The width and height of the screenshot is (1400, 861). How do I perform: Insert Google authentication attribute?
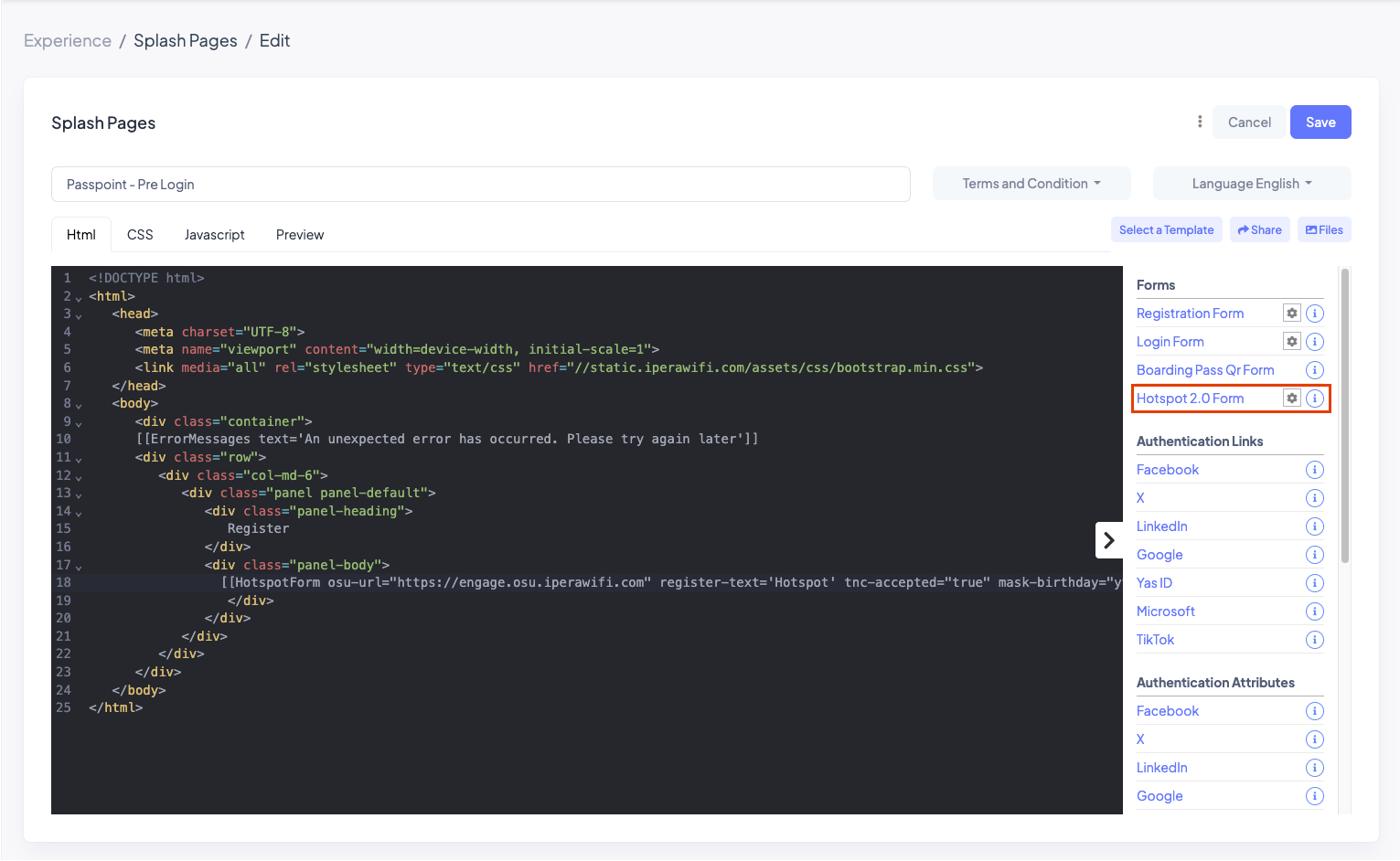click(x=1160, y=796)
